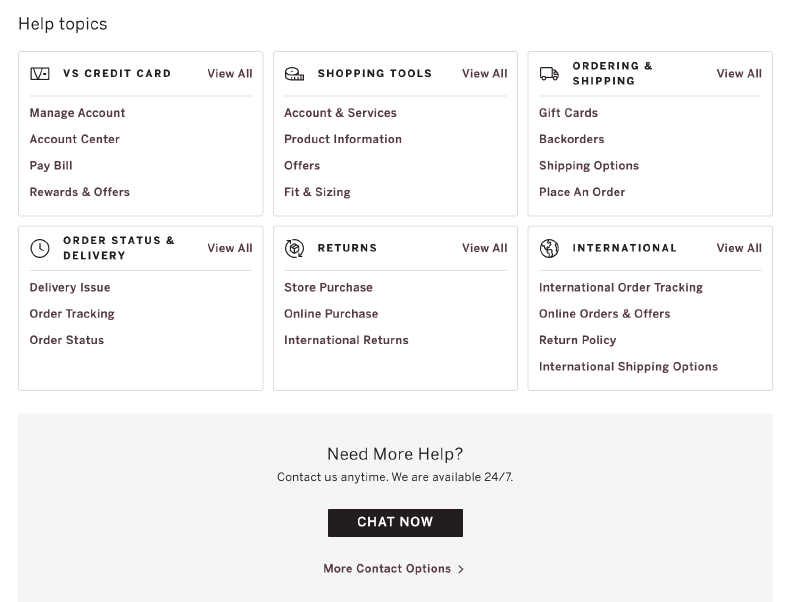View all VS Credit Card topics
Screen dimensions: 800x602
(229, 74)
